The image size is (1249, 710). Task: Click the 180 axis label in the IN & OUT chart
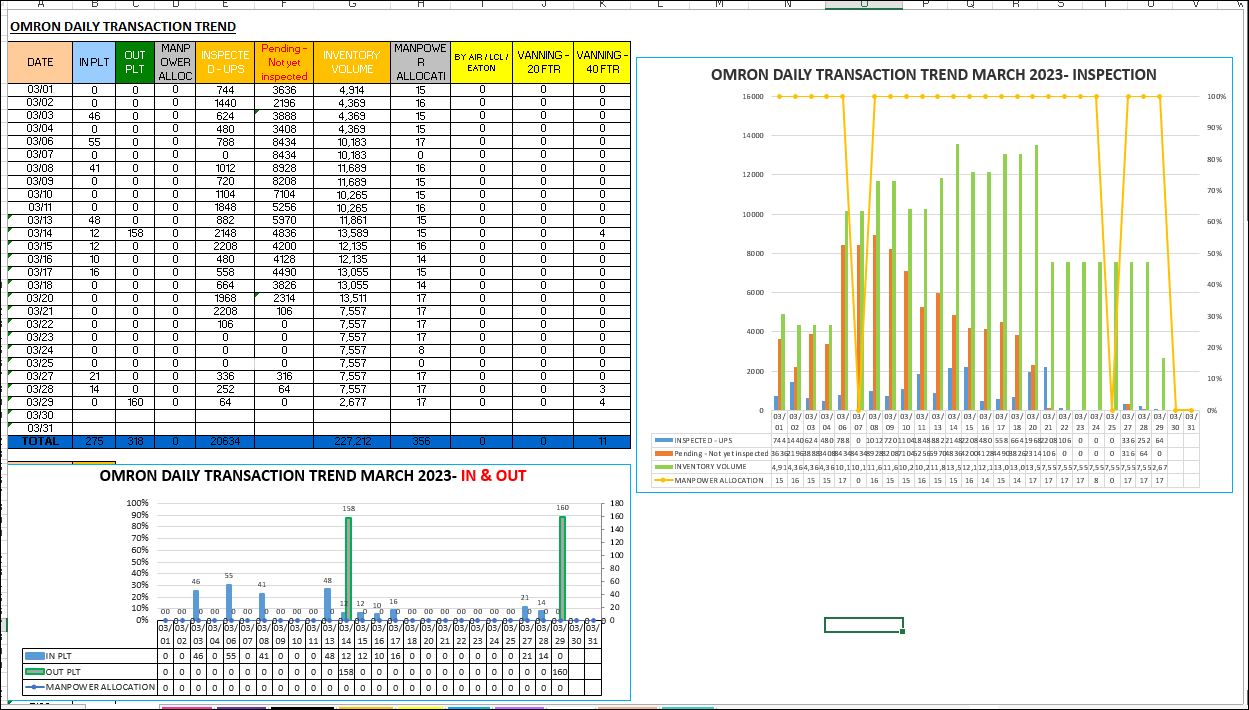(x=616, y=504)
